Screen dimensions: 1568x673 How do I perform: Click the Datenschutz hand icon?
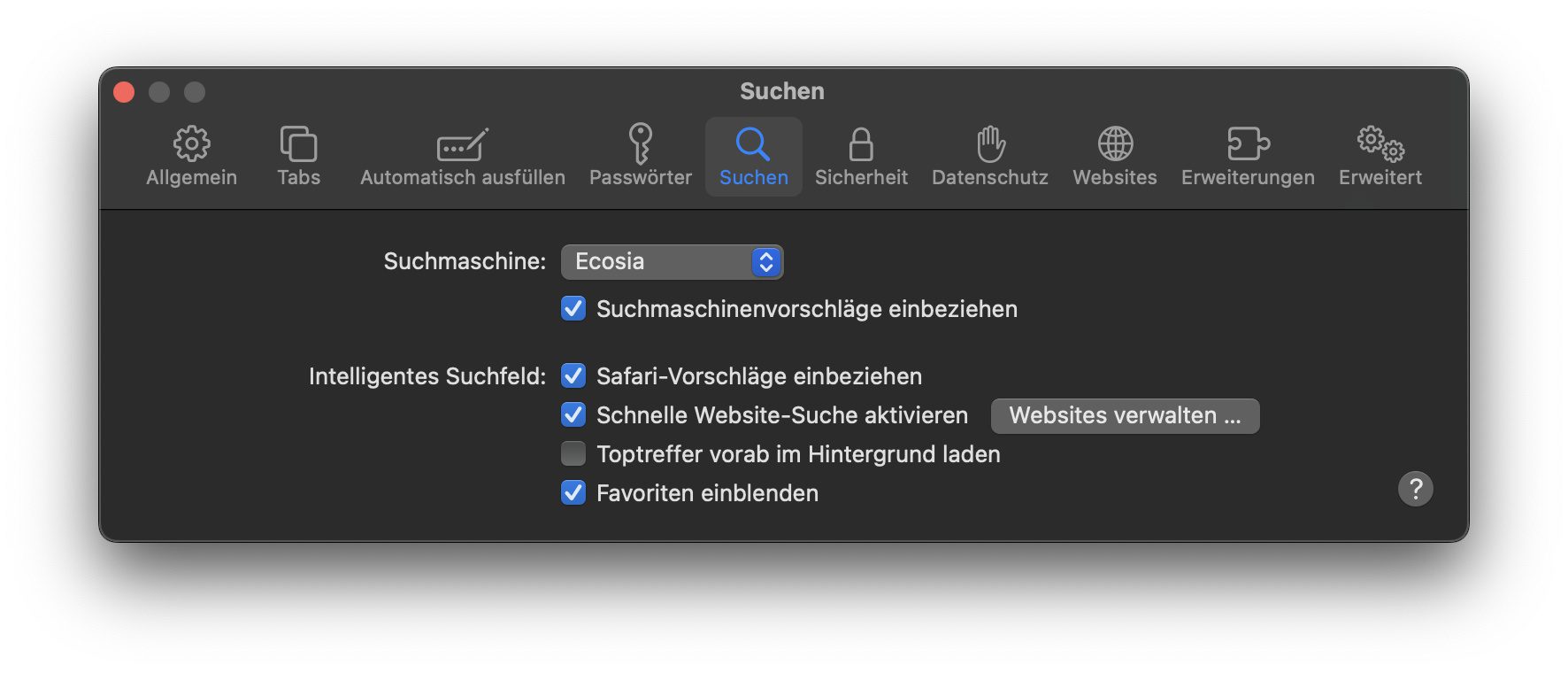(x=990, y=143)
